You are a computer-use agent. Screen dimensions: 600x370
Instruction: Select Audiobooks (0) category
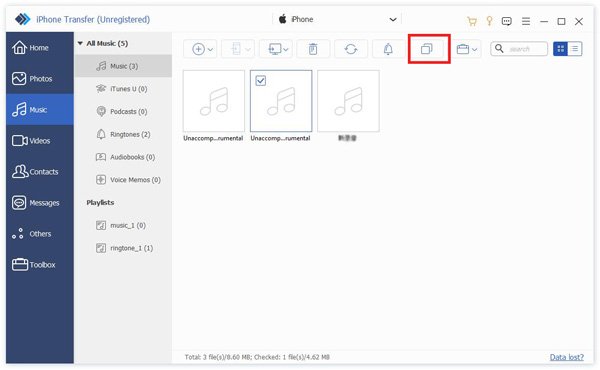tap(123, 157)
